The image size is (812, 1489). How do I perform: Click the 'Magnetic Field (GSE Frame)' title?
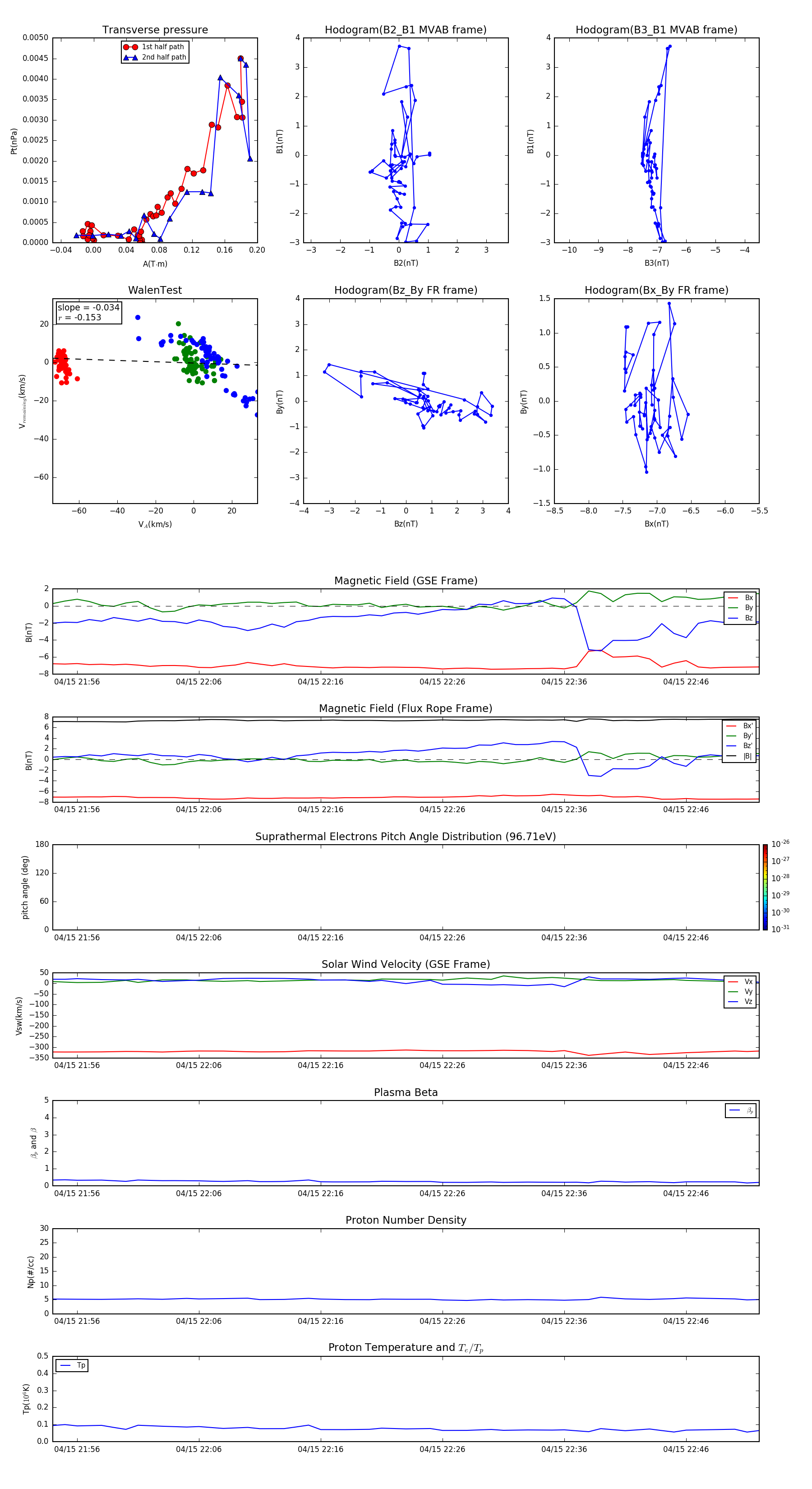pos(406,581)
